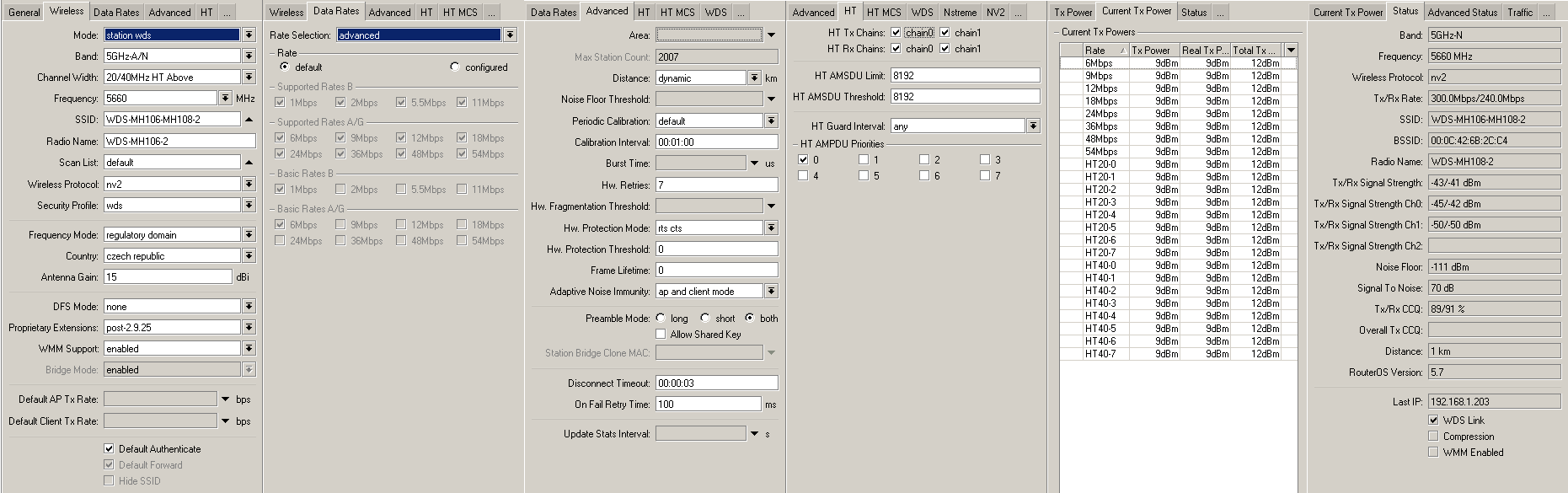Click the Calibration Interval field
The height and width of the screenshot is (493, 1568).
(x=717, y=142)
